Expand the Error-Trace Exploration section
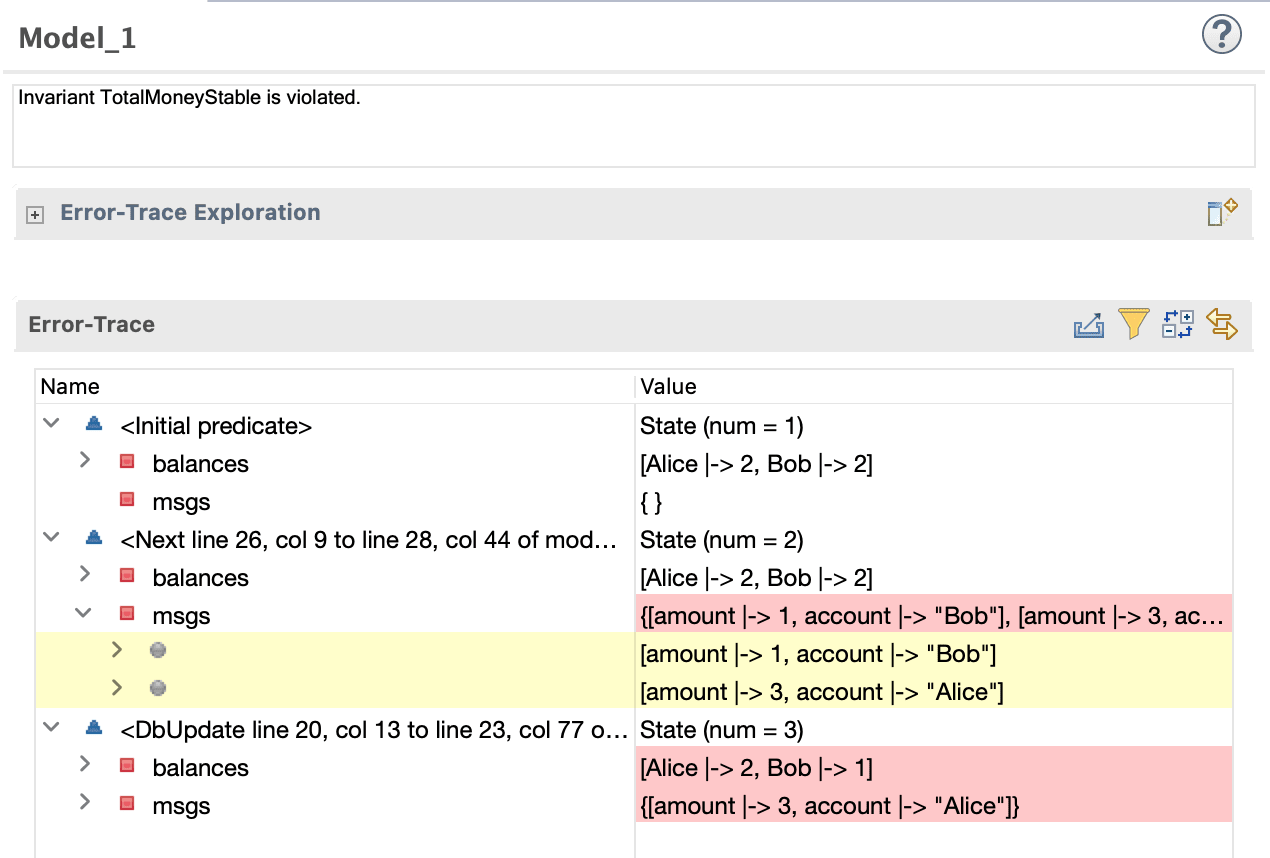The image size is (1270, 858). pyautogui.click(x=35, y=214)
